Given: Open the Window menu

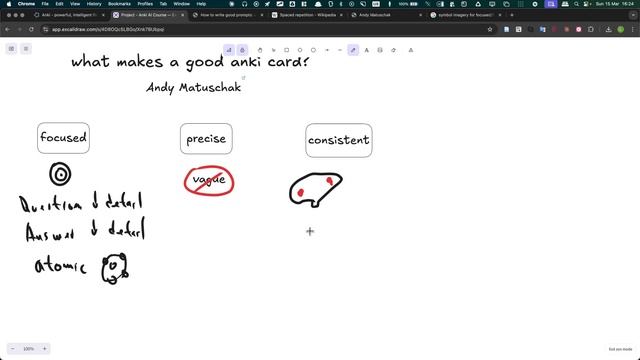Looking at the screenshot, I should tap(182, 4).
